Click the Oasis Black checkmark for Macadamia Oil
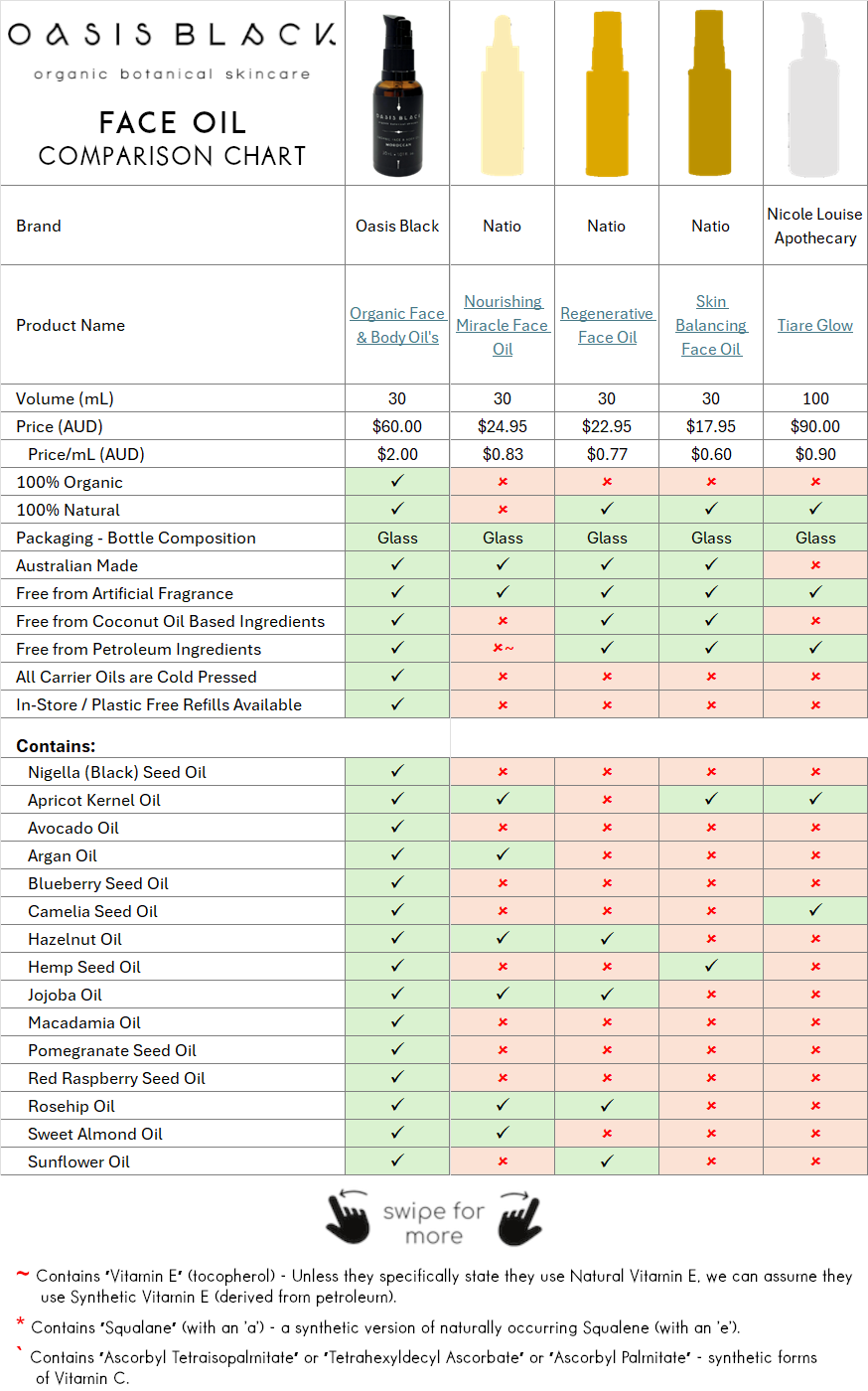 (397, 1021)
